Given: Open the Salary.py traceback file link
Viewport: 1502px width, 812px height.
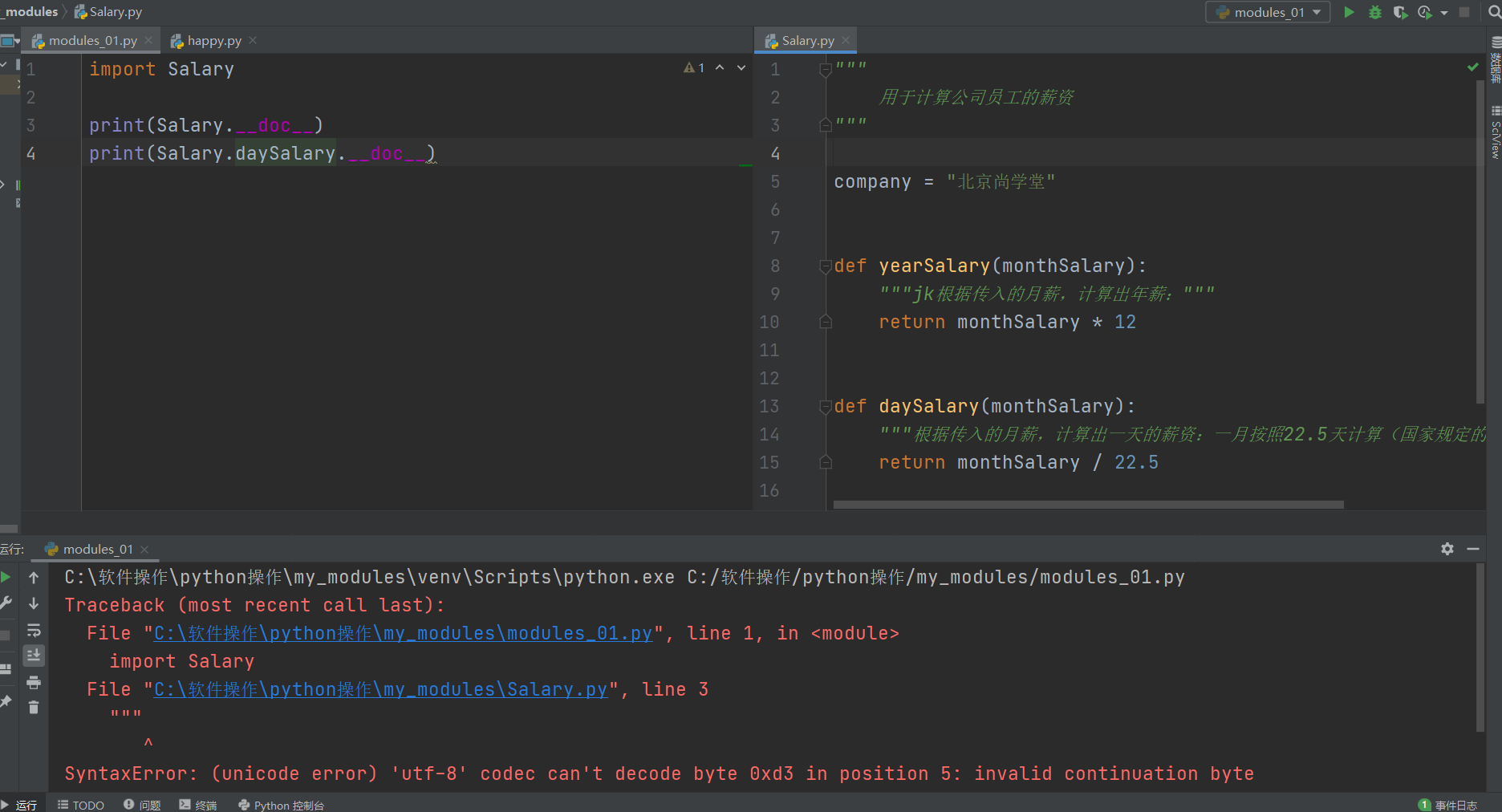Looking at the screenshot, I should point(380,689).
